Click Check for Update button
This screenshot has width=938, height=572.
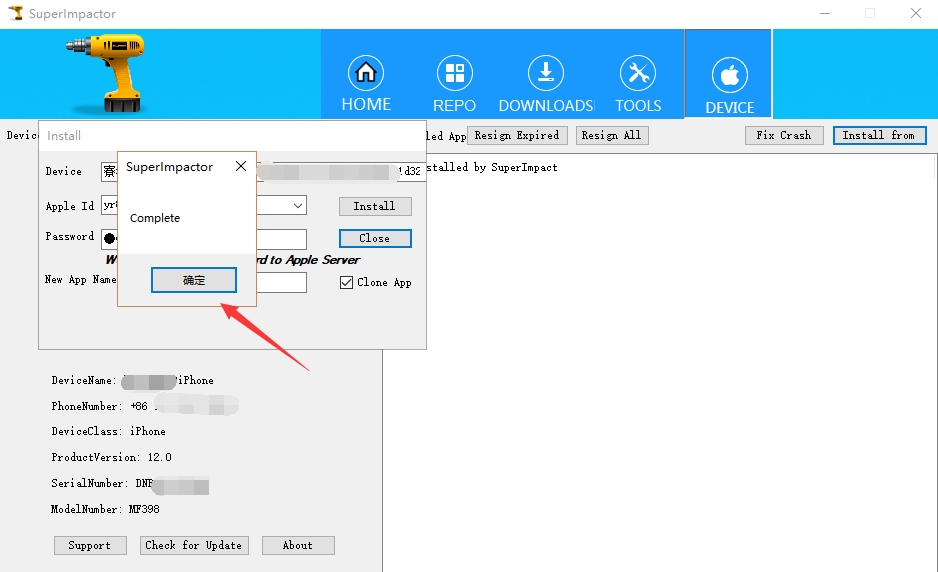194,545
